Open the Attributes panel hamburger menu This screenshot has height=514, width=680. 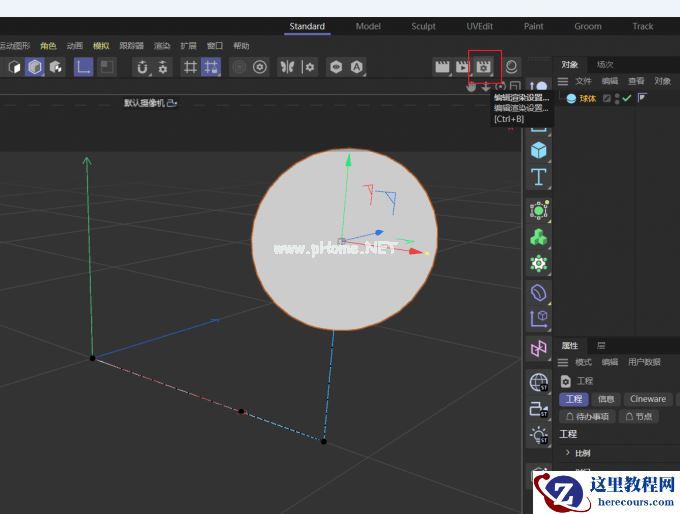[563, 362]
